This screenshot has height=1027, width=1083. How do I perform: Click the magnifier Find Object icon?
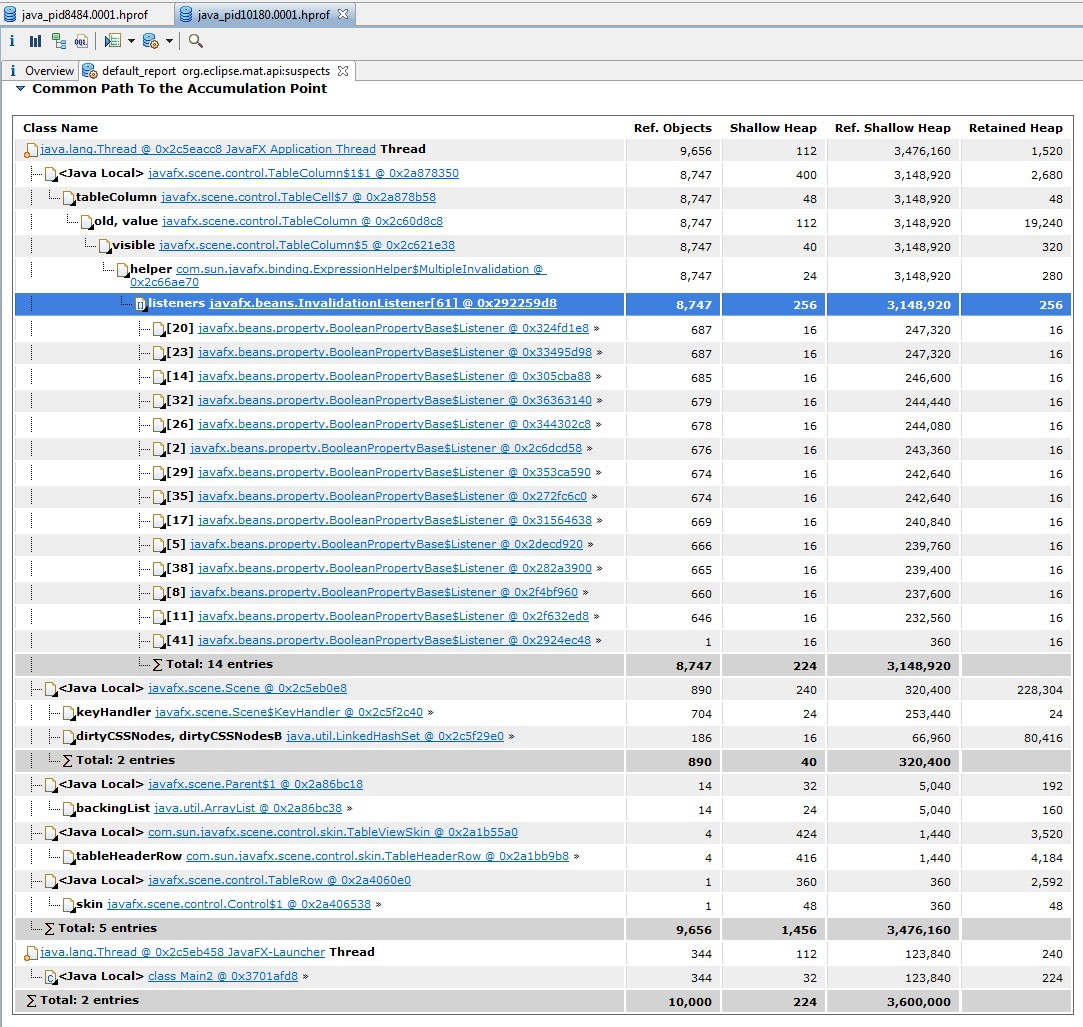pyautogui.click(x=196, y=41)
